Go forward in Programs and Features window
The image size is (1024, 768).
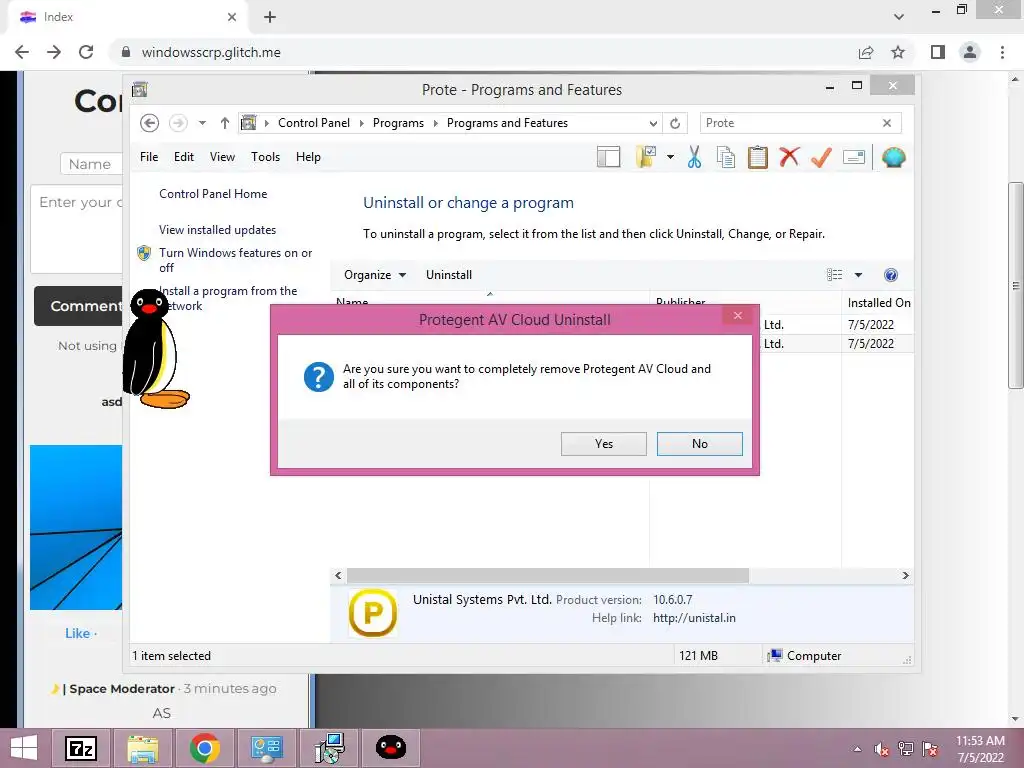click(178, 123)
